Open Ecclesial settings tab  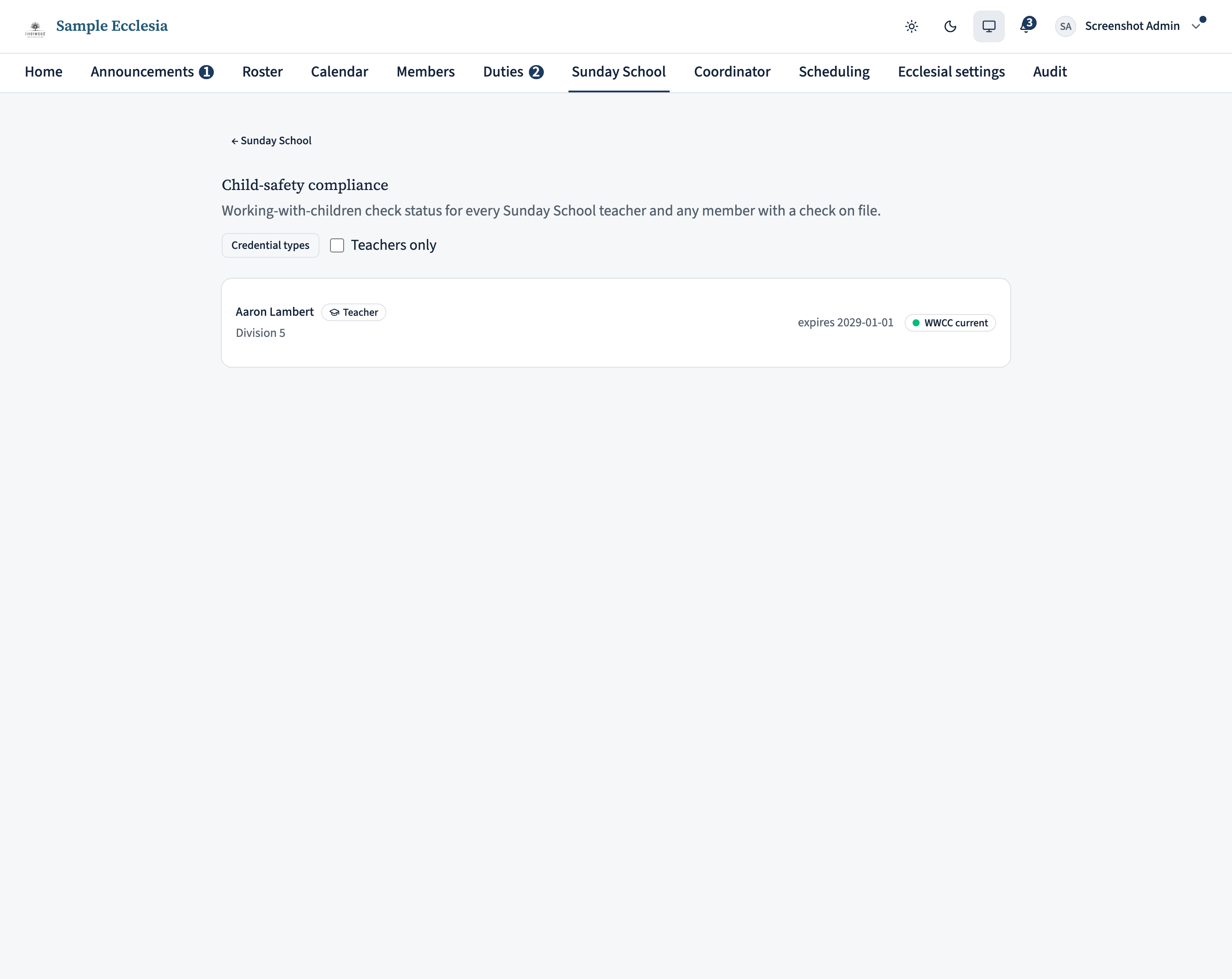pos(951,71)
